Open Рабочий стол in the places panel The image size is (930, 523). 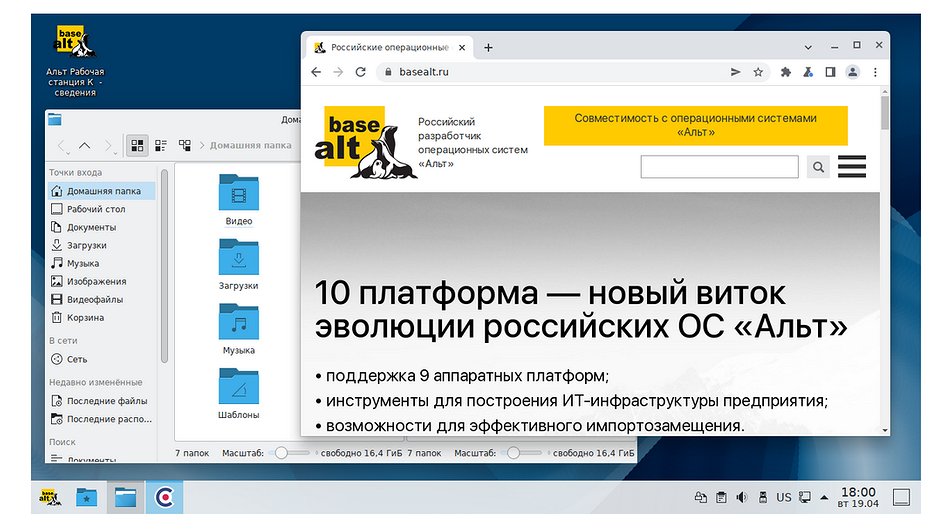click(101, 209)
